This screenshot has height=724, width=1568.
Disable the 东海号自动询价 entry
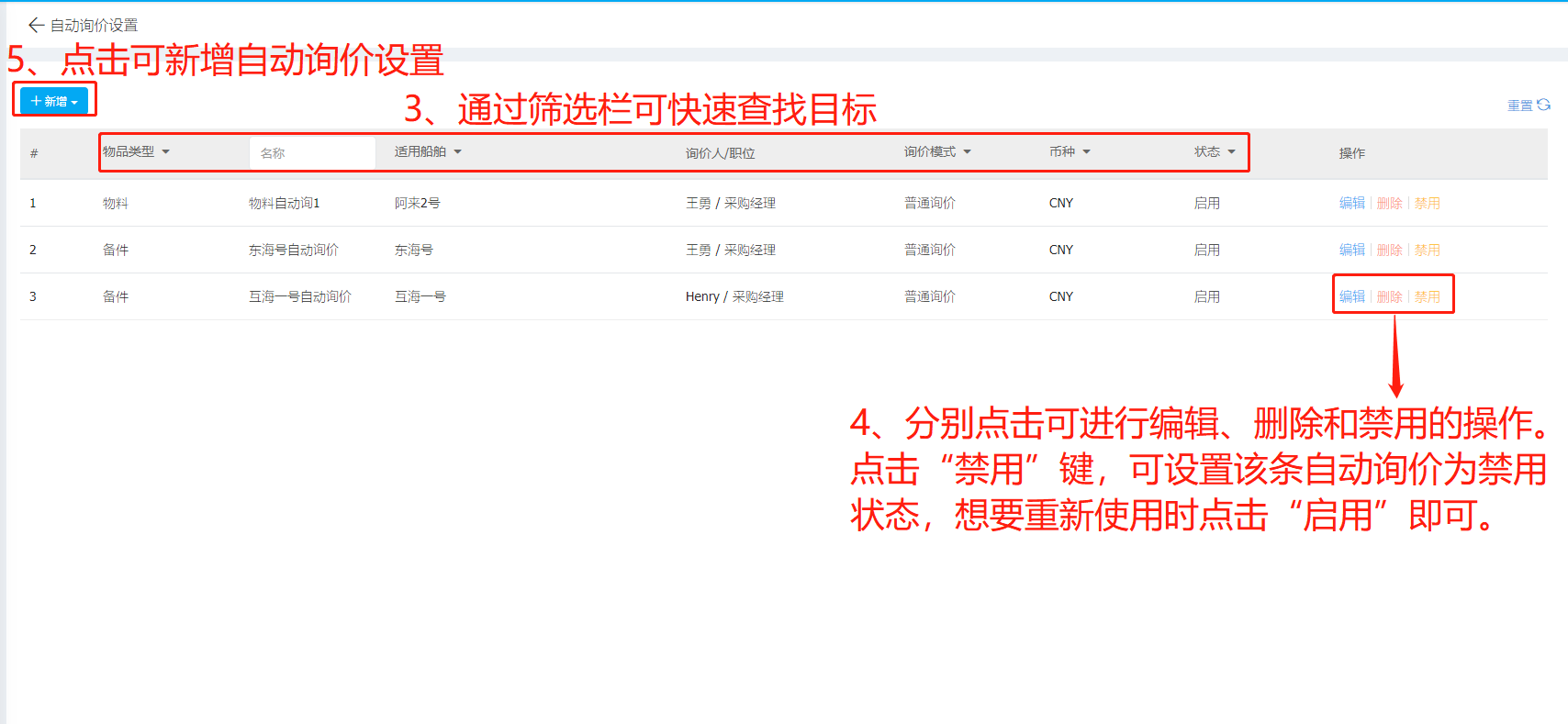coord(1428,250)
